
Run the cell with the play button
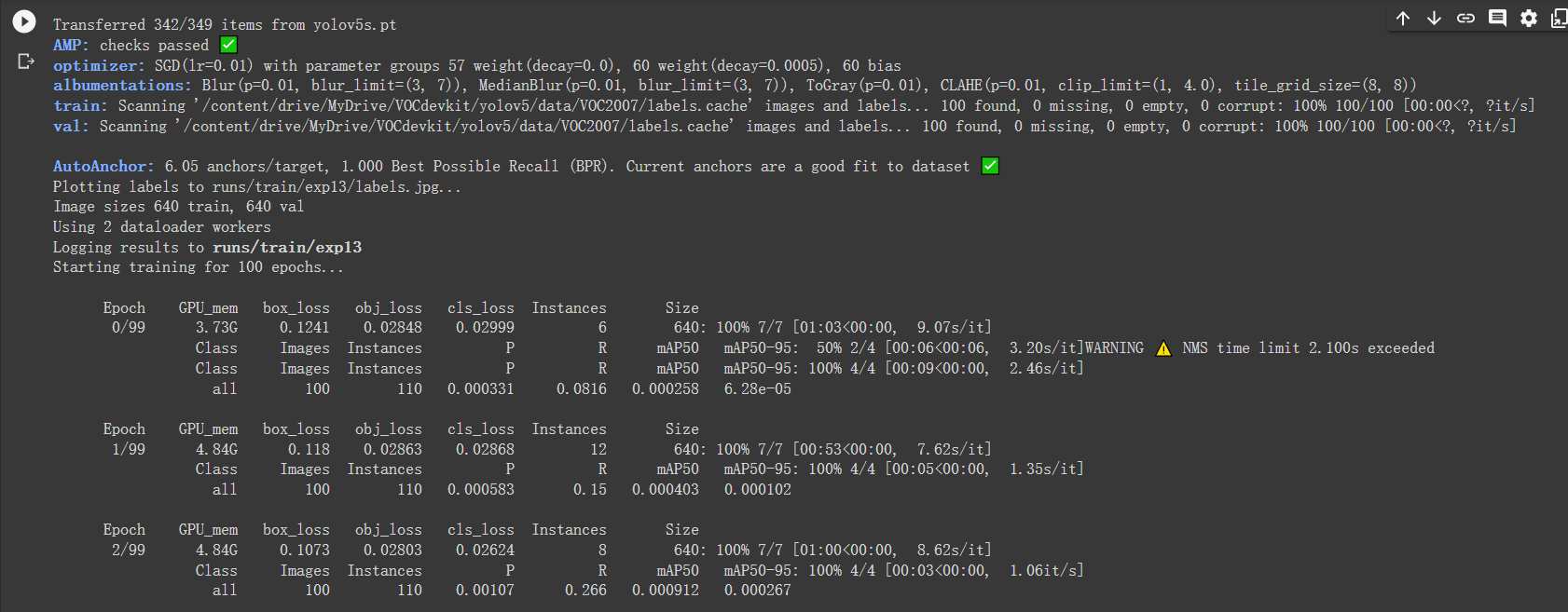24,21
